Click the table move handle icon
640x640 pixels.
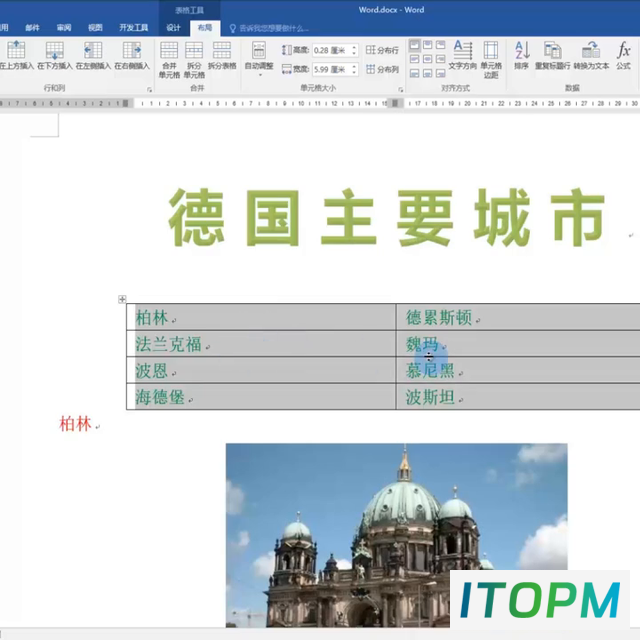tap(122, 299)
